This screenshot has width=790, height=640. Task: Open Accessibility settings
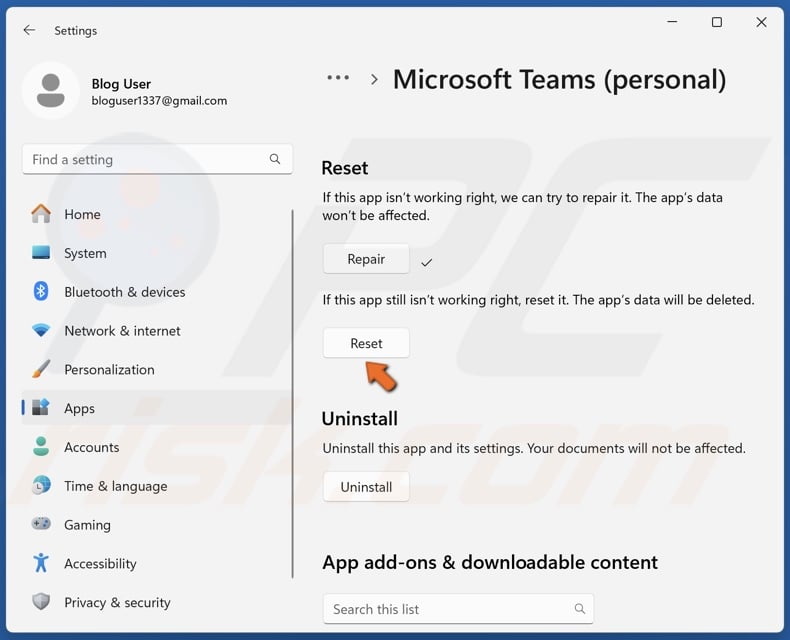(100, 564)
